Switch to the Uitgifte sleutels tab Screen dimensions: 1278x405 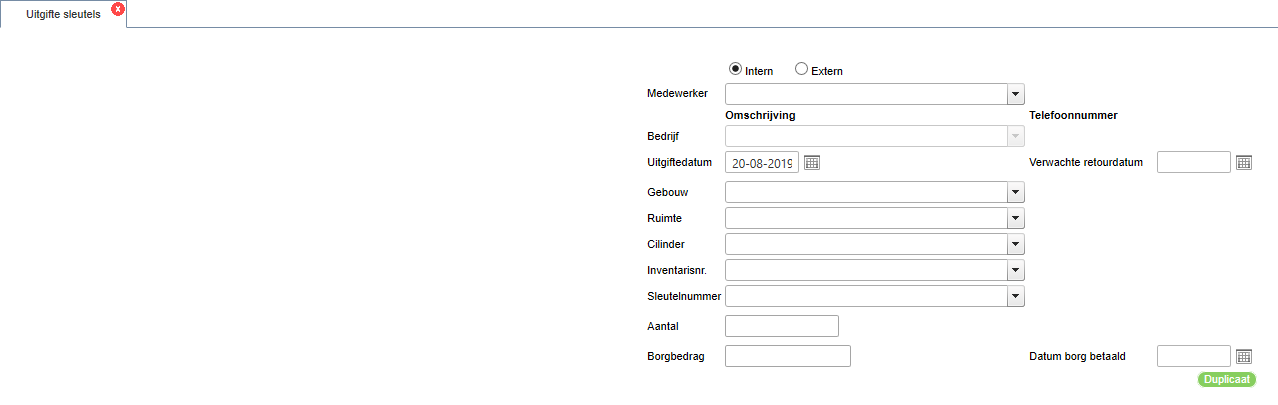tap(63, 15)
